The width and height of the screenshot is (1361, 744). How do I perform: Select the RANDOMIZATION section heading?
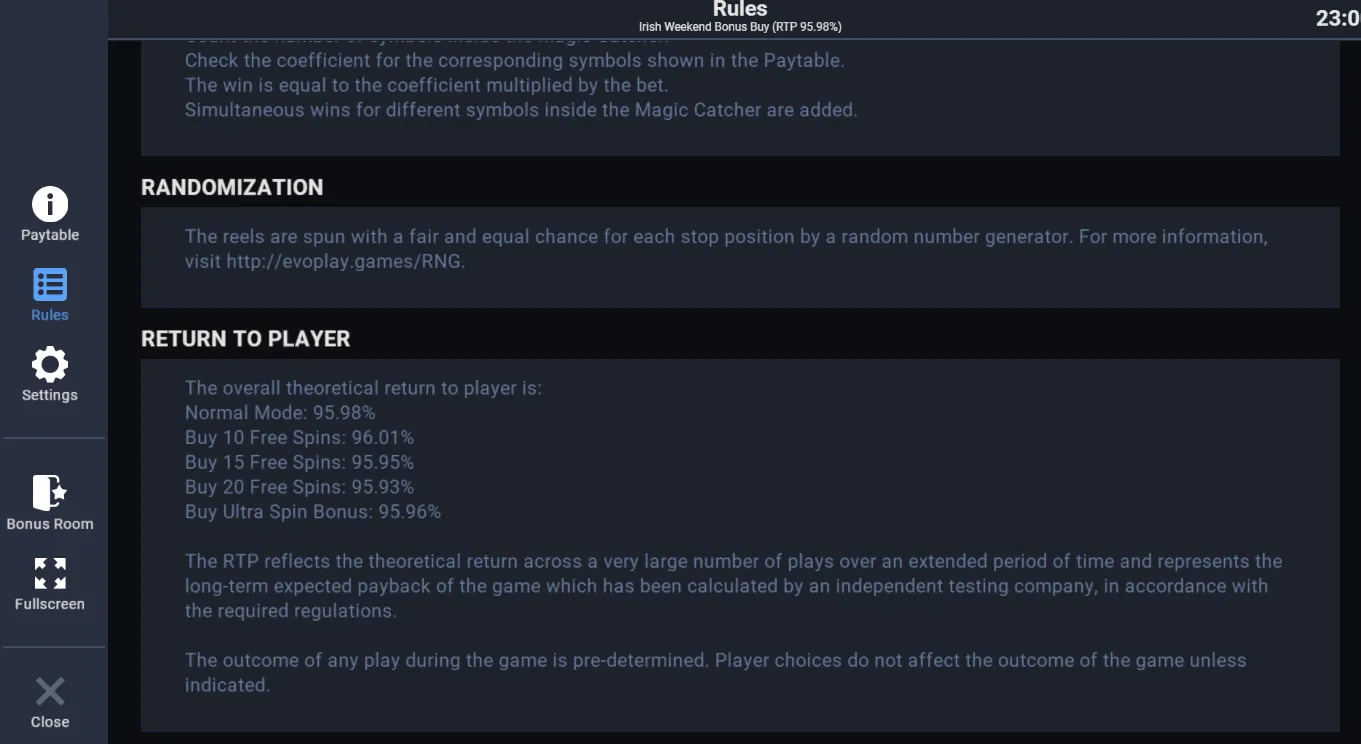(232, 187)
